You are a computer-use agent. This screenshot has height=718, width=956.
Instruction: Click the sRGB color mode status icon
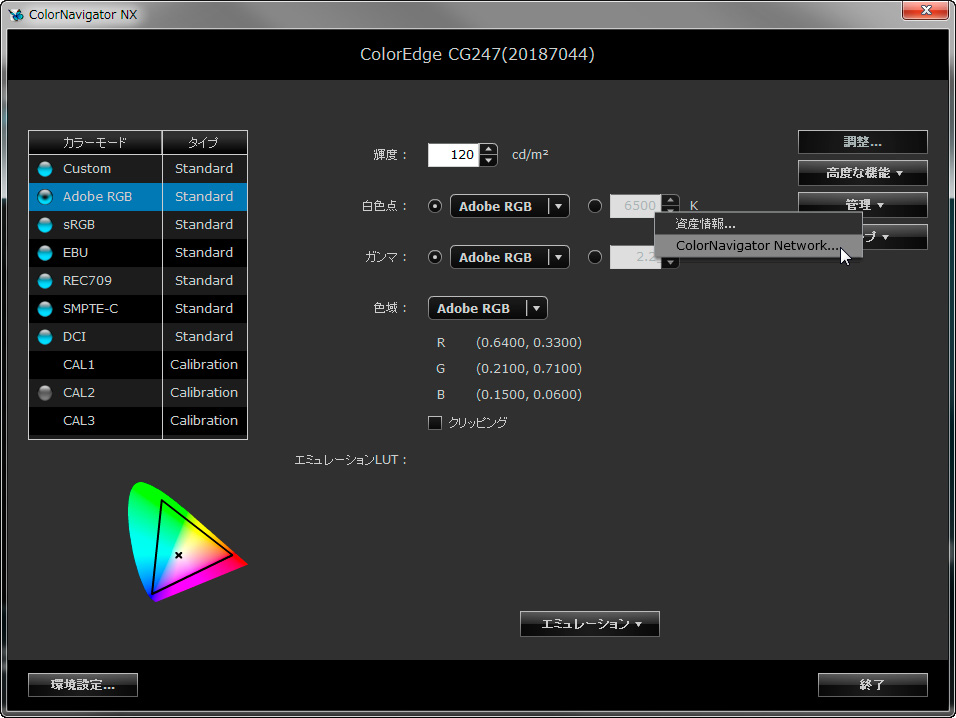tap(45, 225)
